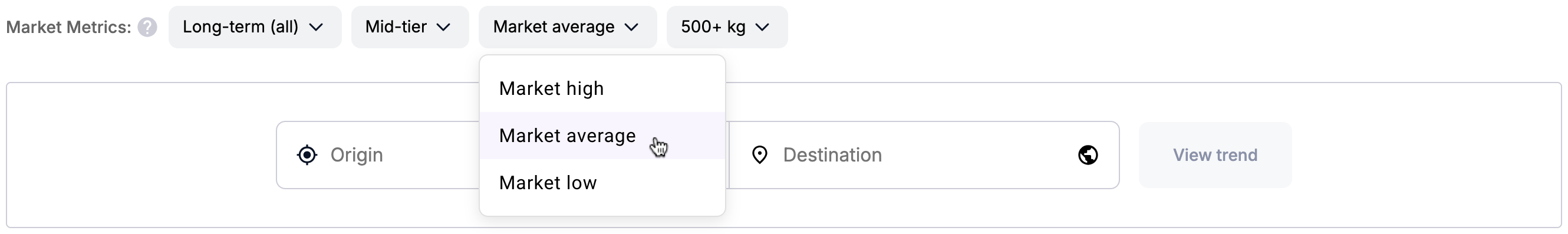Click the View trend button
Screen dimensions: 1568x234
1215,155
